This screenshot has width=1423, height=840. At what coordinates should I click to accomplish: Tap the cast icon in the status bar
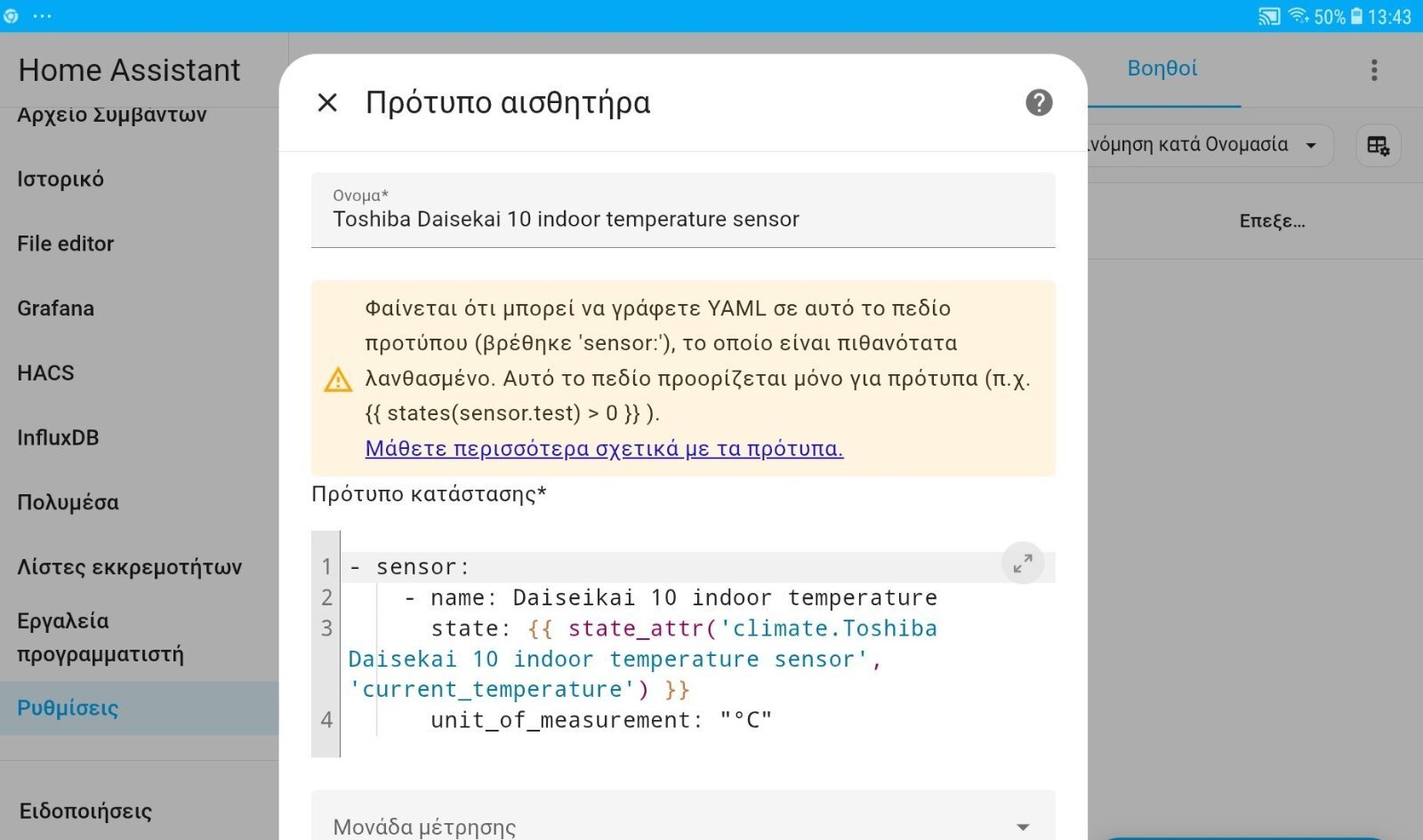pos(1269,16)
